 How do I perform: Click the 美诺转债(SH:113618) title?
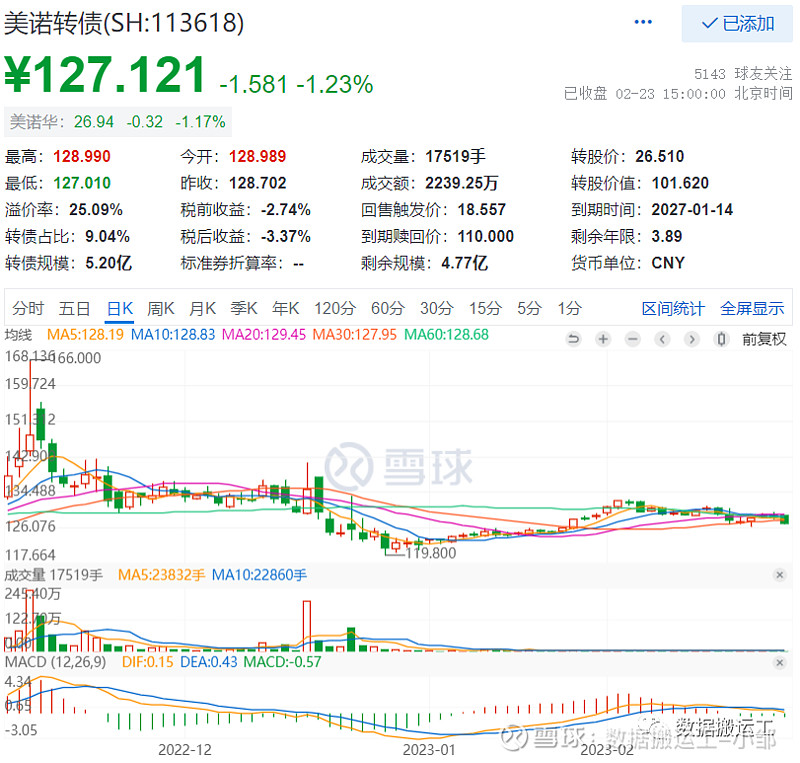(x=124, y=23)
